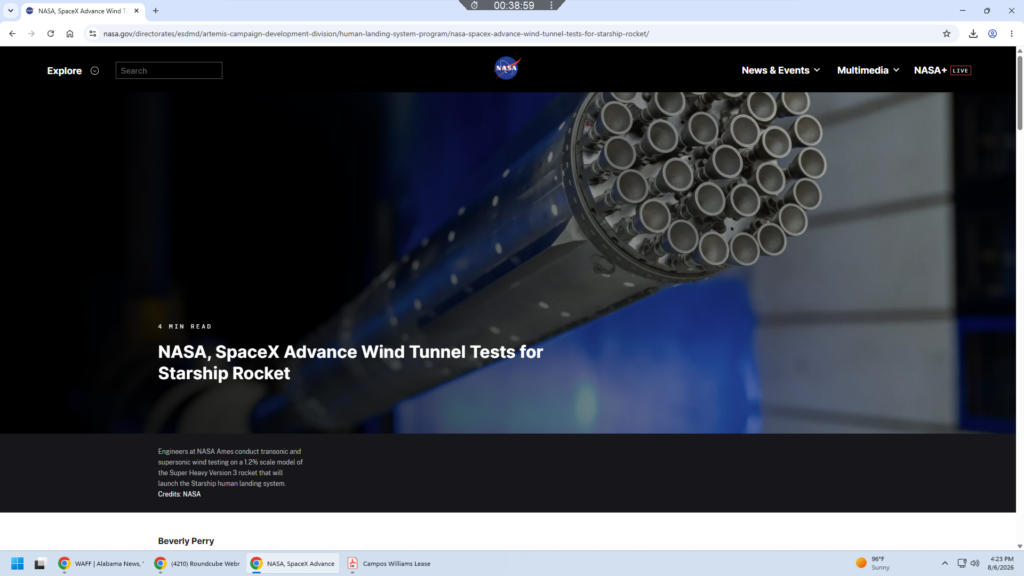Switch to Roundcube Webmail Chrome window
The height and width of the screenshot is (576, 1024).
pos(197,563)
